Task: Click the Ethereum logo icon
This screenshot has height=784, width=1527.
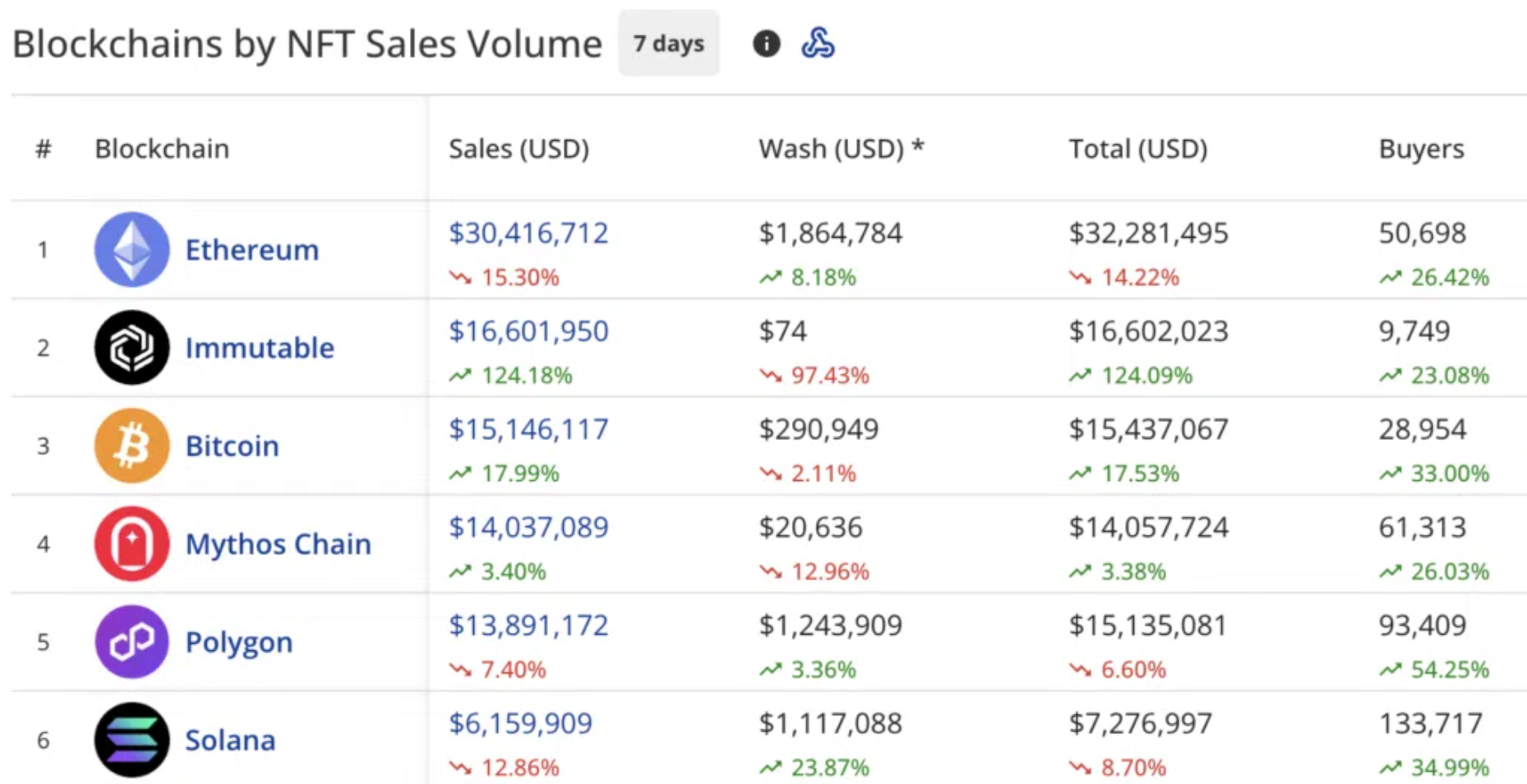Action: pyautogui.click(x=132, y=250)
